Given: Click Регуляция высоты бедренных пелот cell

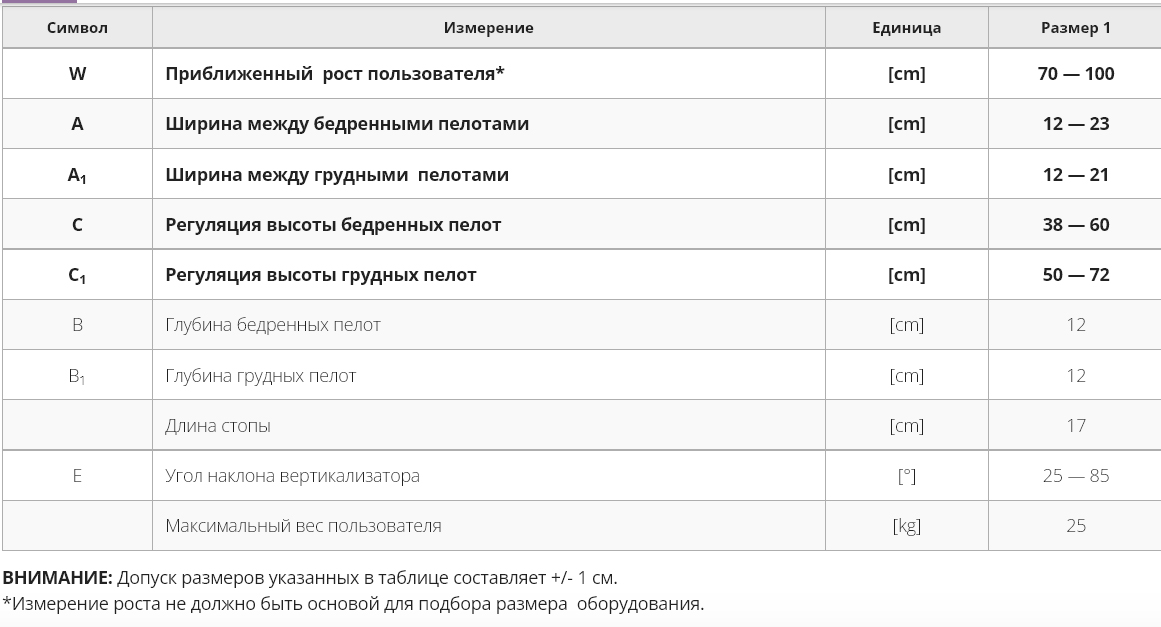Looking at the screenshot, I should pos(489,224).
